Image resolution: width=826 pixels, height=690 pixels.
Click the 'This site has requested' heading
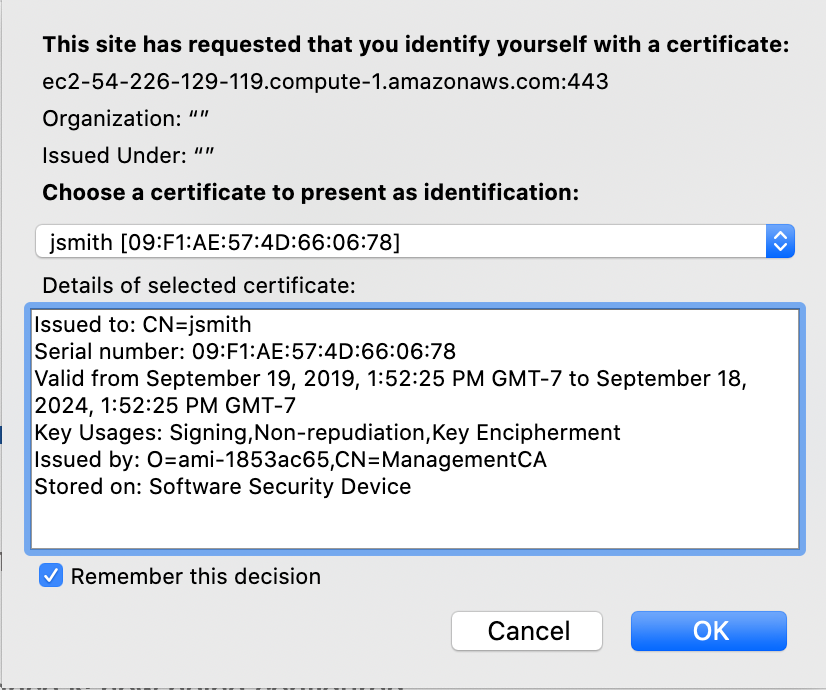click(415, 45)
